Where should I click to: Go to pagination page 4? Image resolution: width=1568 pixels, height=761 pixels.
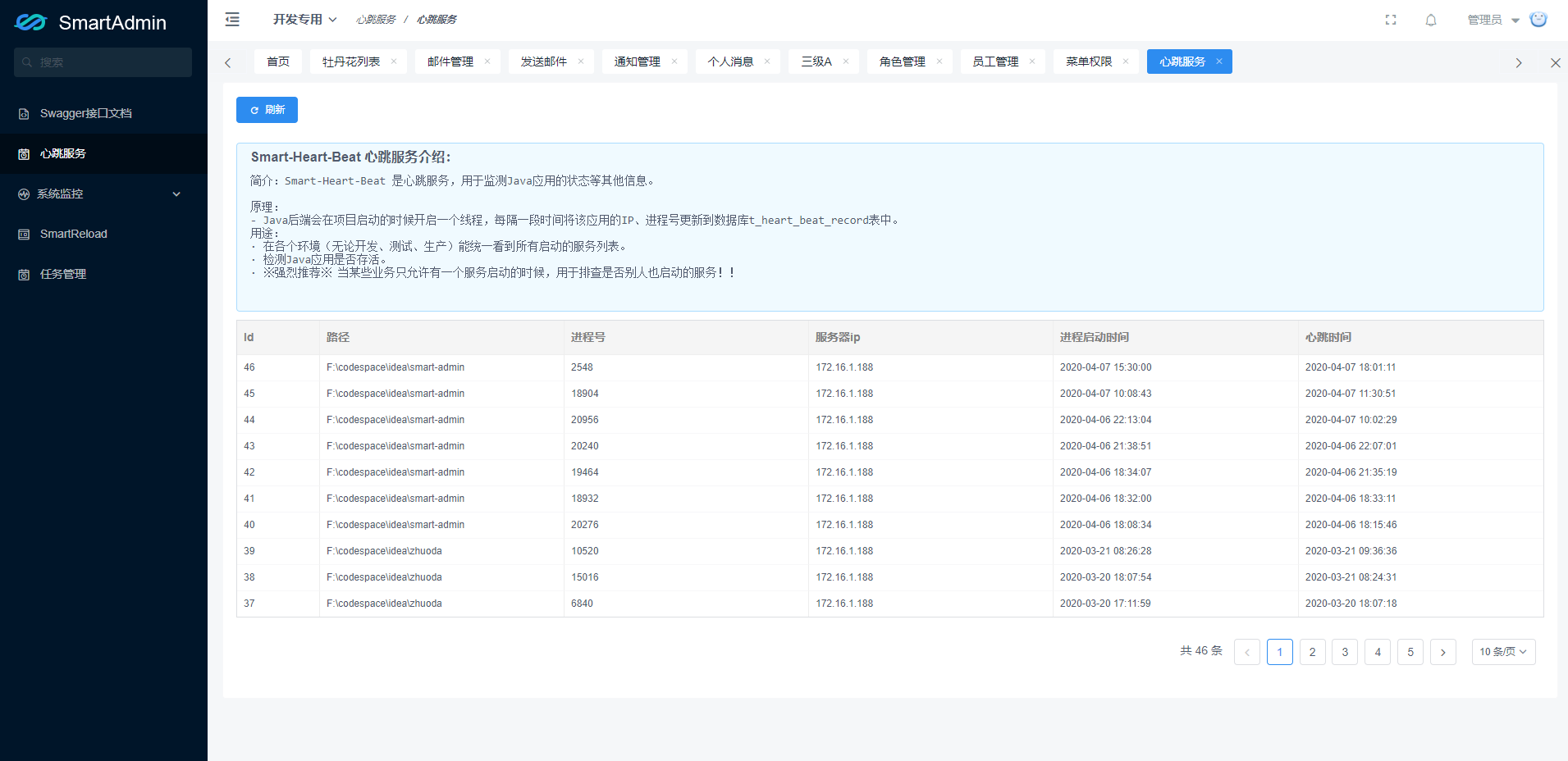(1378, 652)
